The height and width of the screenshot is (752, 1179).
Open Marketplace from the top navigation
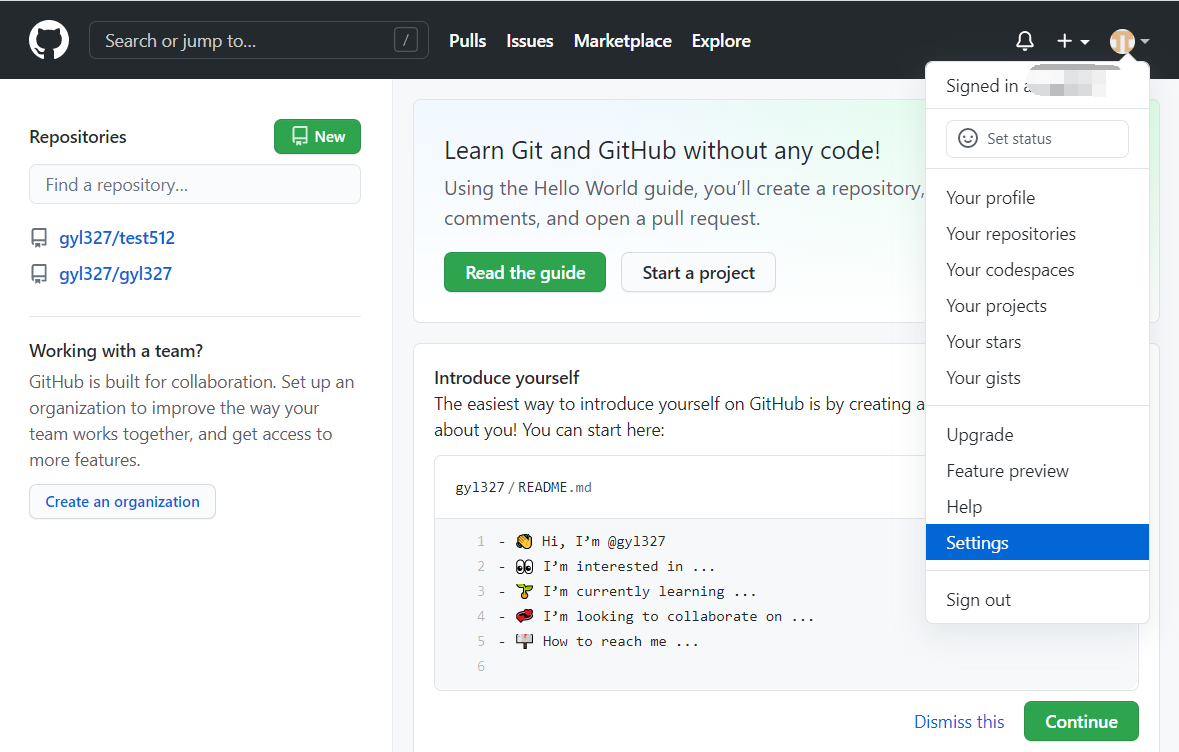622,40
